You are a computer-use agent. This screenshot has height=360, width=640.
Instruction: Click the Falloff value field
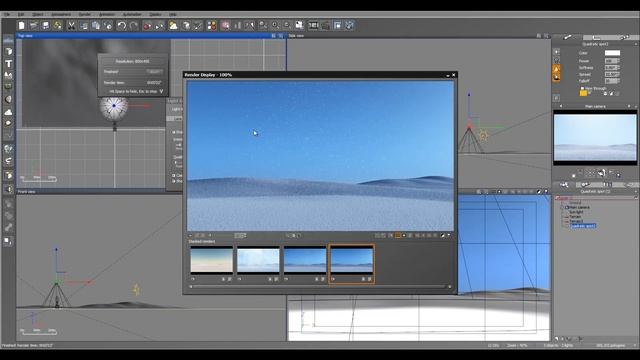point(612,81)
